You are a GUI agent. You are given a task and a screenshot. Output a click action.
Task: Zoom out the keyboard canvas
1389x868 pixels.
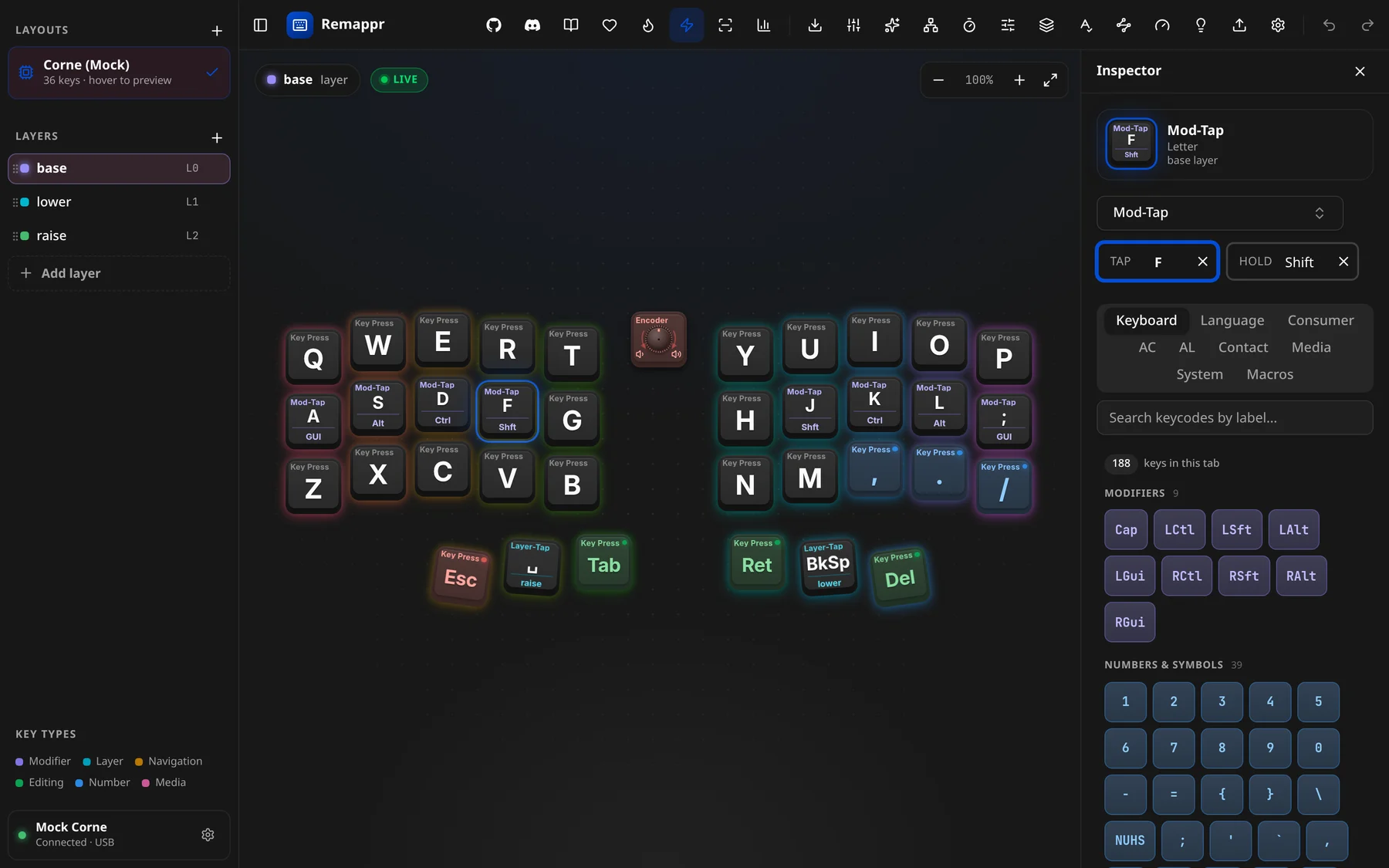(938, 80)
